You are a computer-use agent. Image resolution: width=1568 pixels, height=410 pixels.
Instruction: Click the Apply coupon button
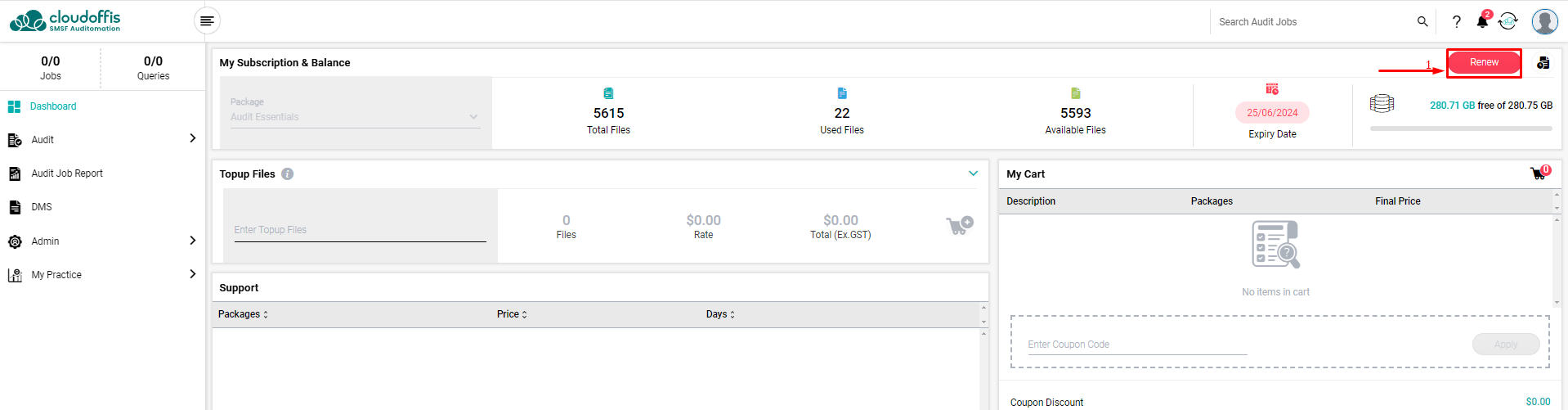pos(1506,345)
